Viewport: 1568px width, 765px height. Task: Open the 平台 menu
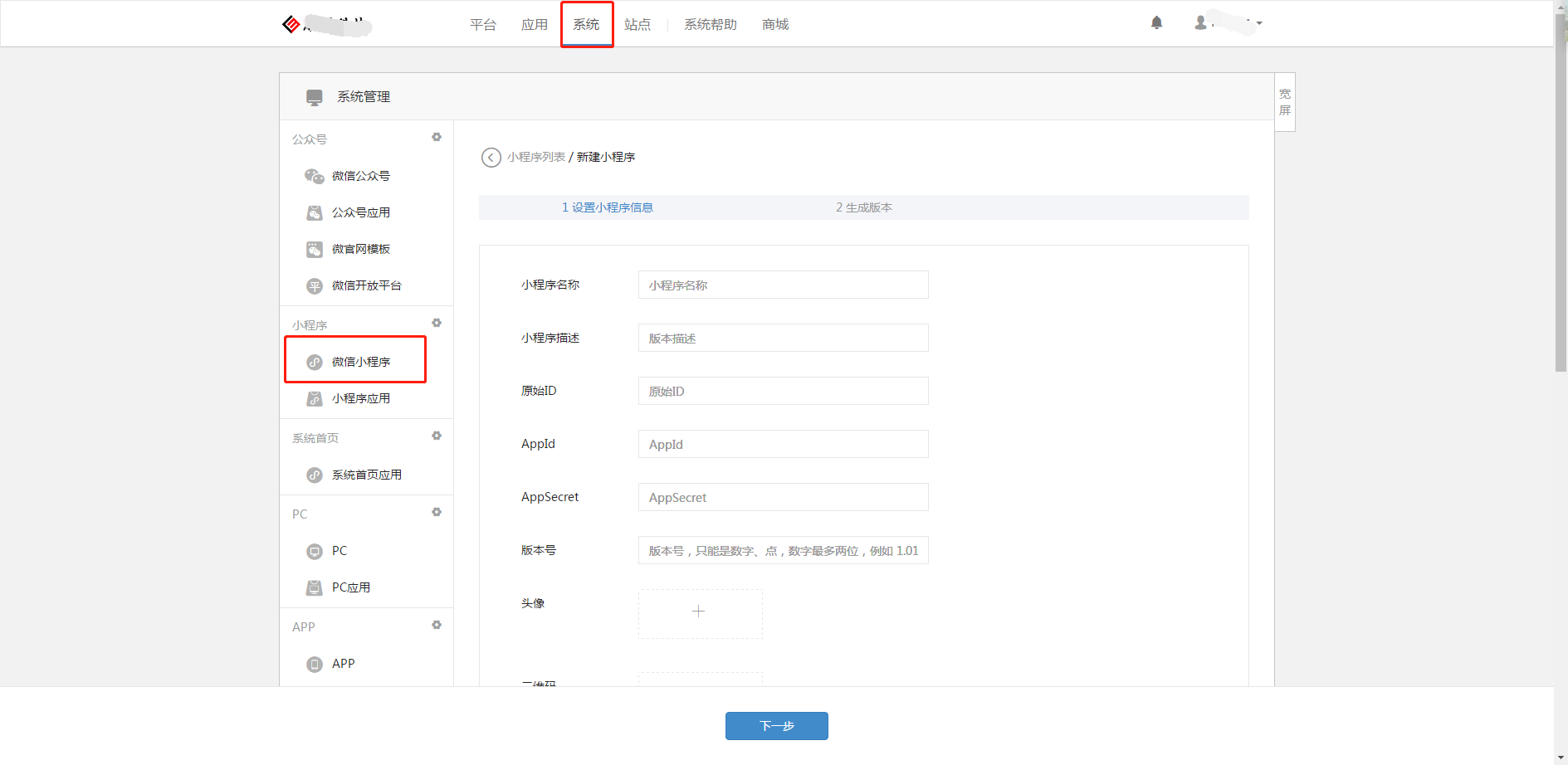(x=483, y=24)
